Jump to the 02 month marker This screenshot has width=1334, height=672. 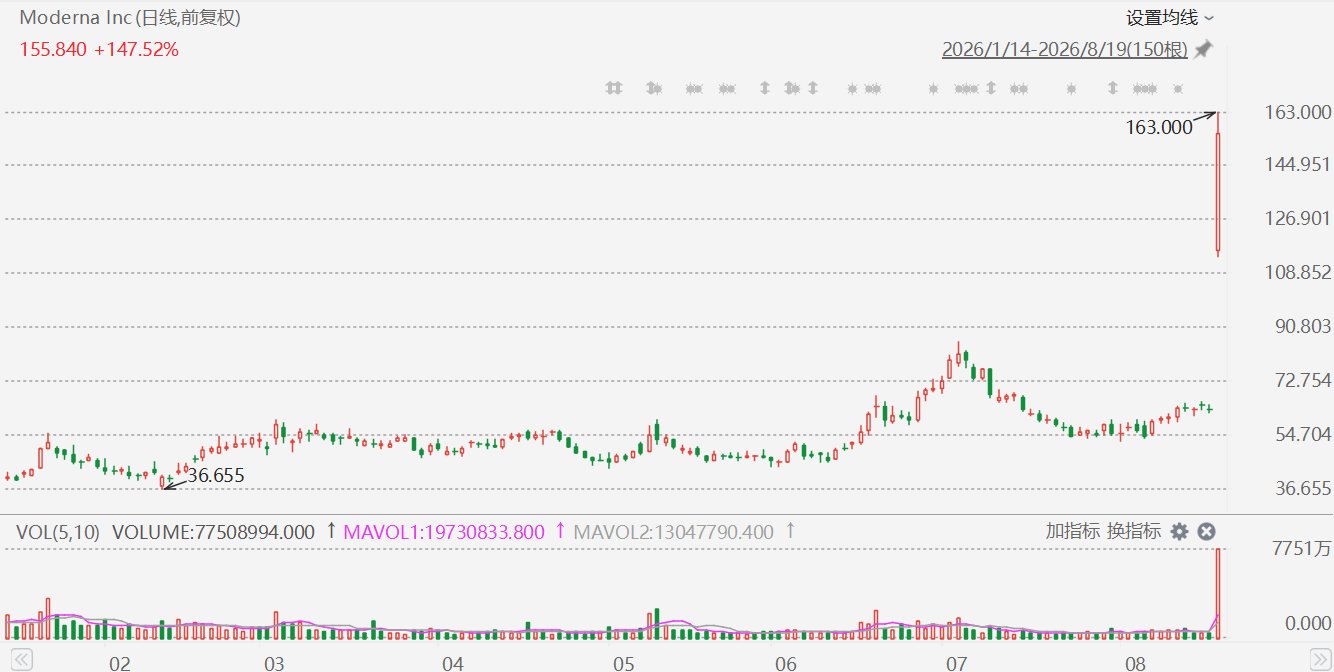click(x=120, y=663)
